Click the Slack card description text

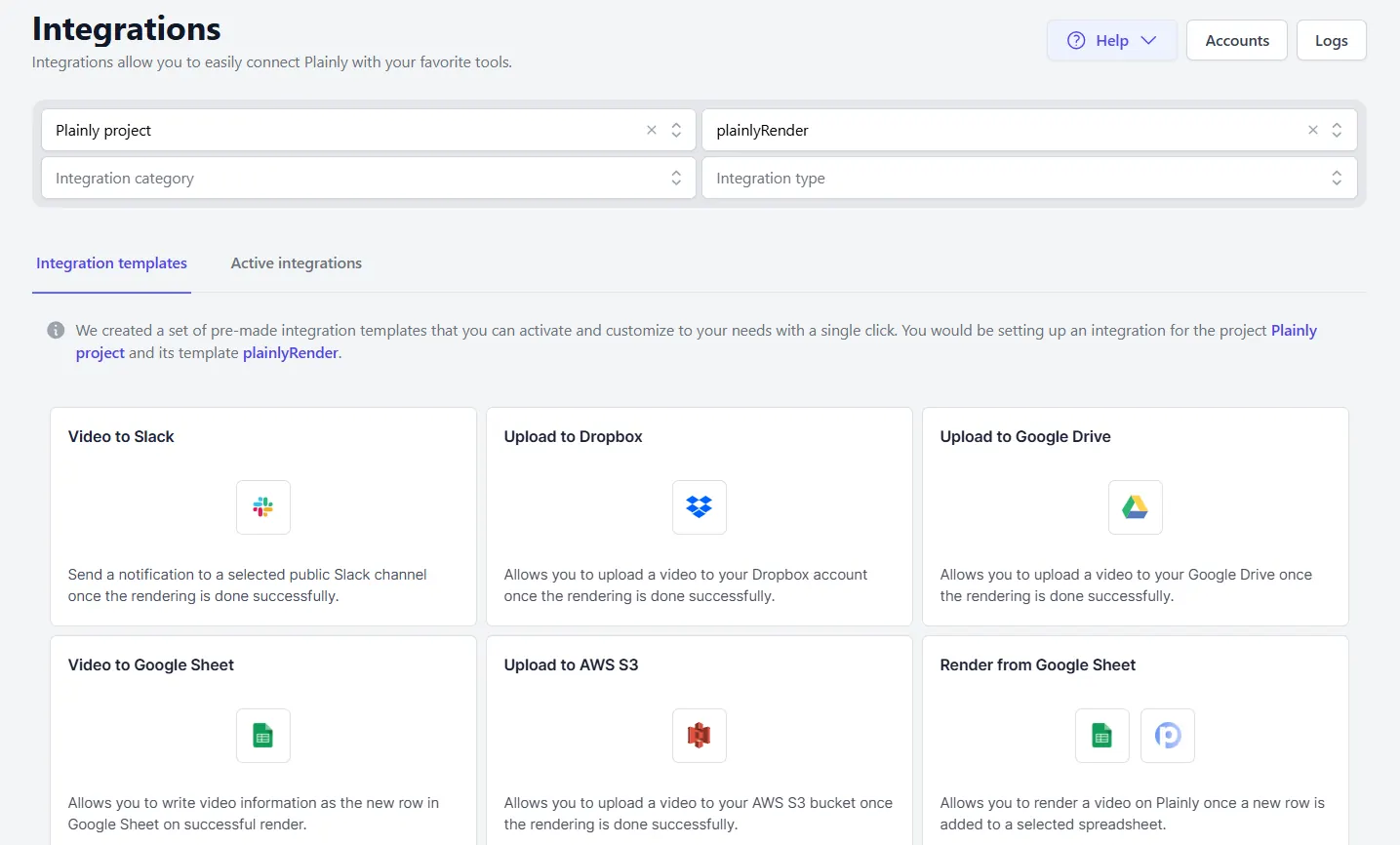coord(248,585)
